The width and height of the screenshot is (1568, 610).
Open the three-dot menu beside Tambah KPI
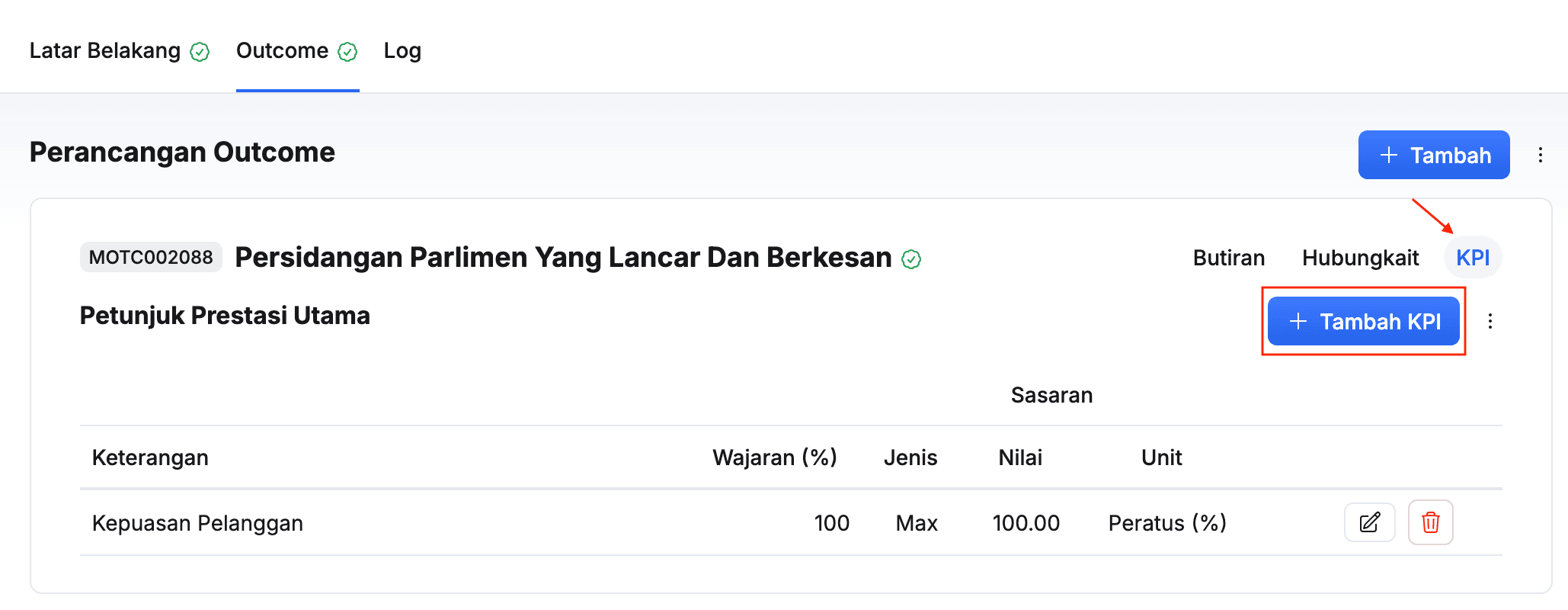(1490, 321)
